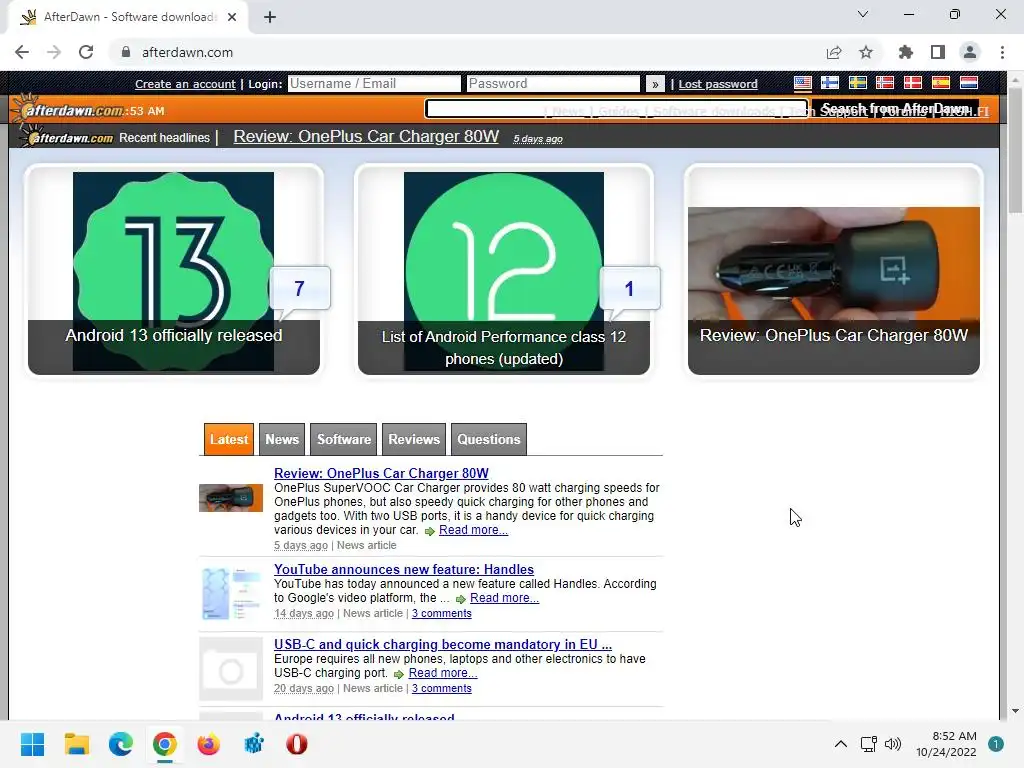The width and height of the screenshot is (1024, 768).
Task: Switch to the Spanish flag language
Action: 940,83
